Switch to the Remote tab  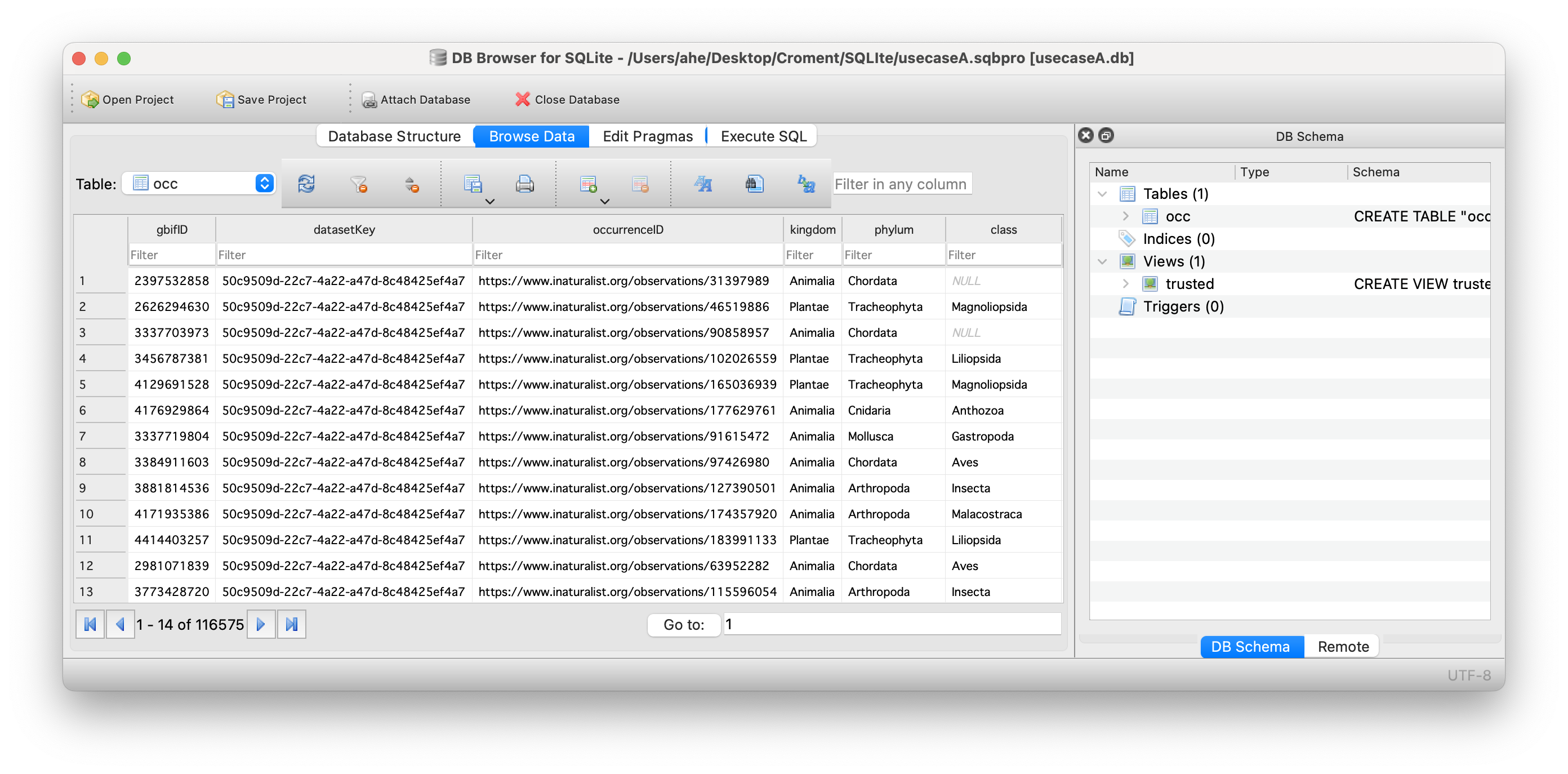[x=1343, y=646]
